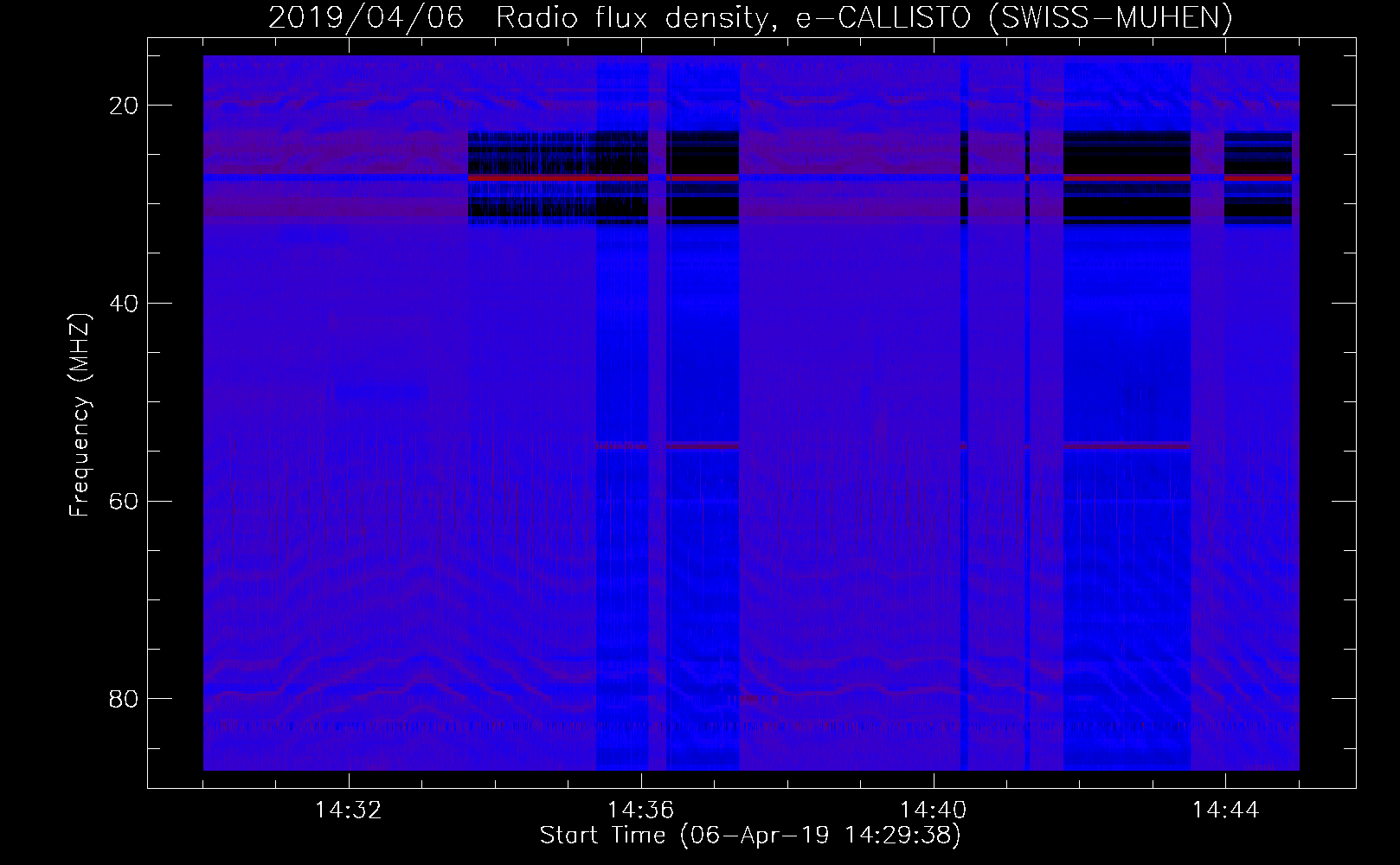The width and height of the screenshot is (1400, 865).
Task: Click the plot title text '2019/04/06 Radio flux density'
Action: click(x=517, y=17)
